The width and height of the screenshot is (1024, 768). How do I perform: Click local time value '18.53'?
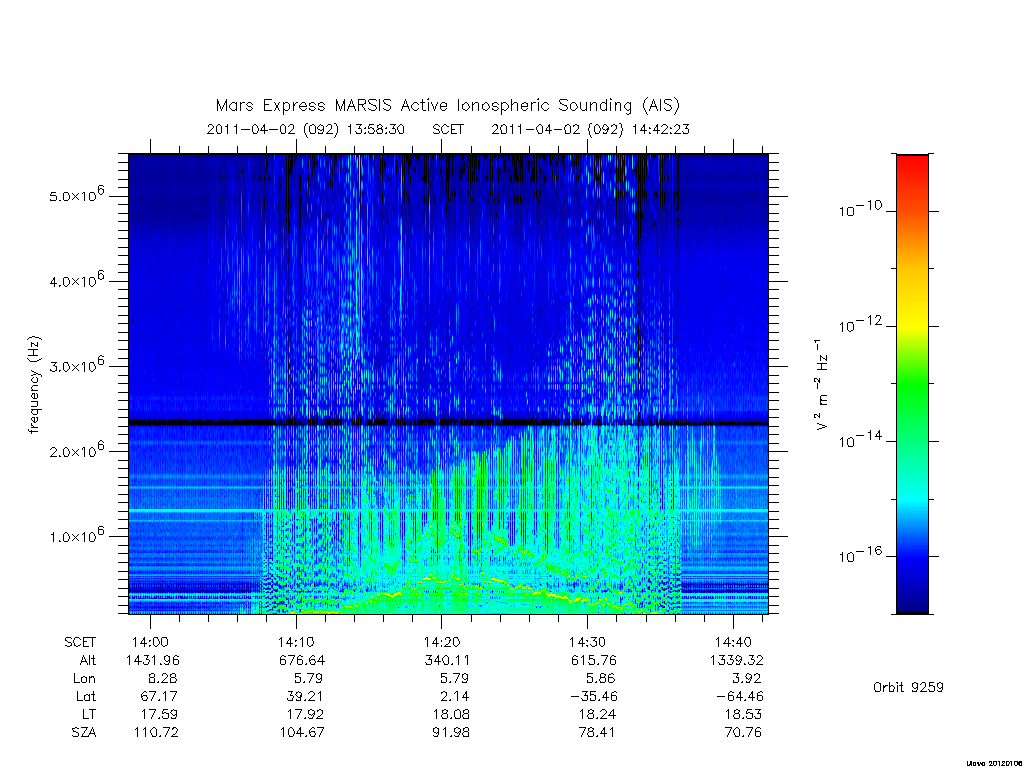click(x=743, y=714)
